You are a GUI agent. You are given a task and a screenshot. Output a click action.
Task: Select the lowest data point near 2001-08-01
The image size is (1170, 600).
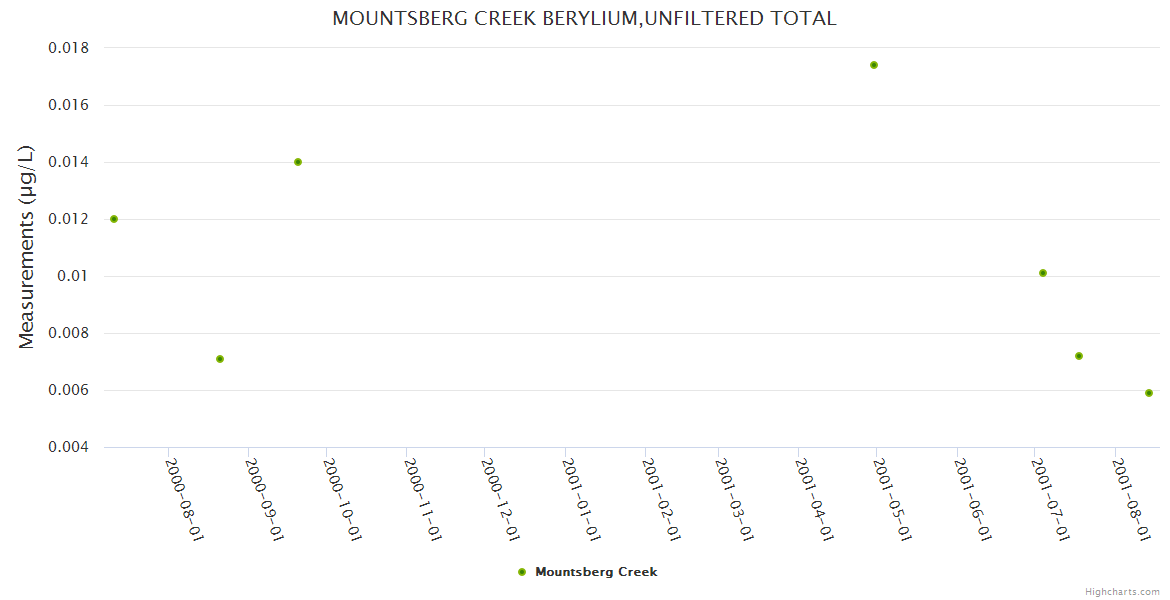(1149, 393)
